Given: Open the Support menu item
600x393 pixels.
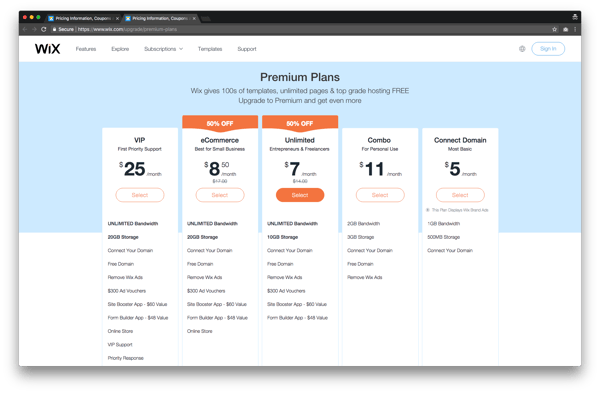Looking at the screenshot, I should click(247, 49).
